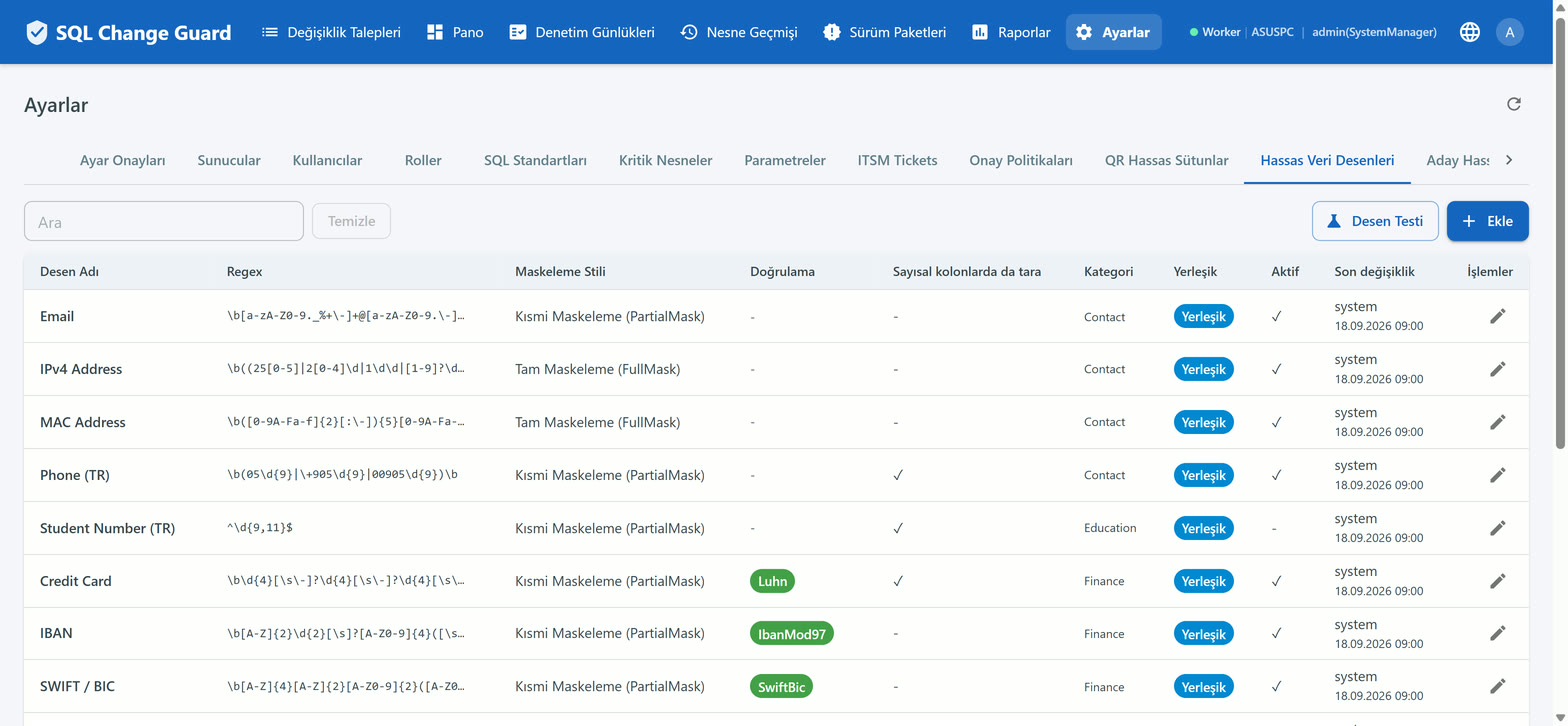Click the Credit Card name cell
This screenshot has height=726, width=1568.
[76, 581]
